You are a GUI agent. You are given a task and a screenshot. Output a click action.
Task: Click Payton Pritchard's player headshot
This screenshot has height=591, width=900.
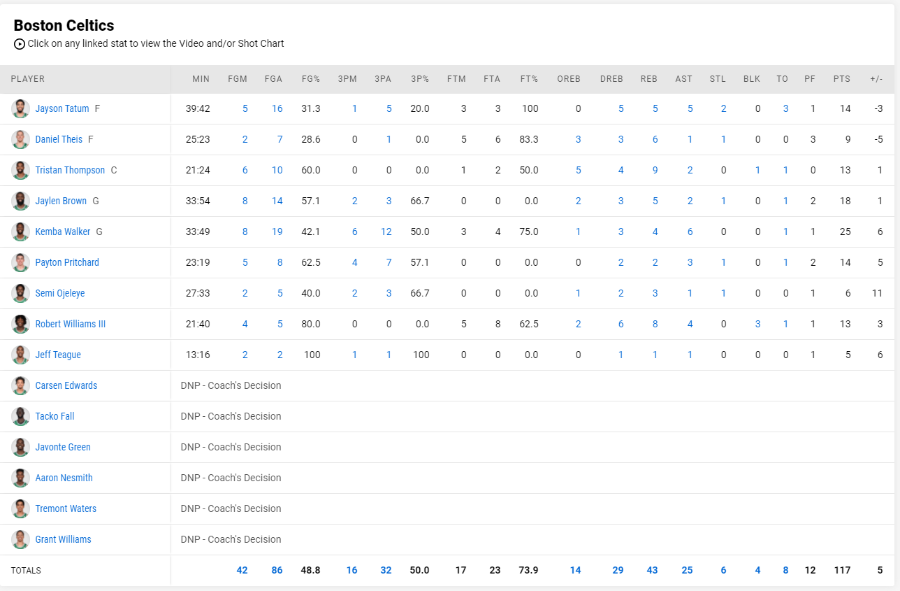coord(20,263)
